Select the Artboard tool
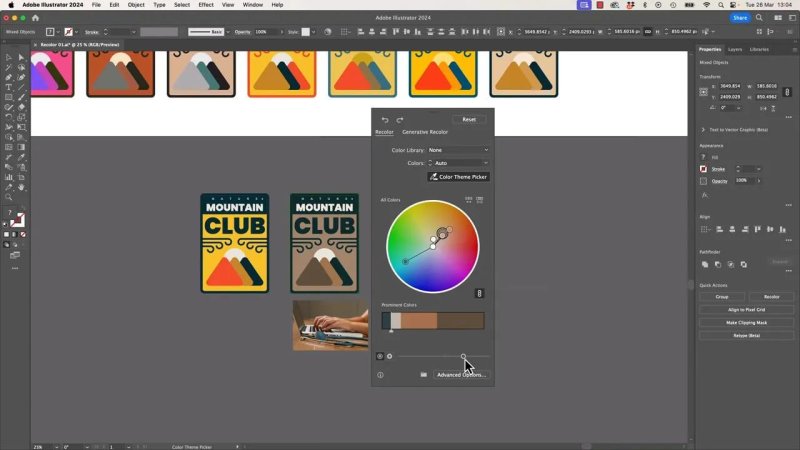 point(21,177)
